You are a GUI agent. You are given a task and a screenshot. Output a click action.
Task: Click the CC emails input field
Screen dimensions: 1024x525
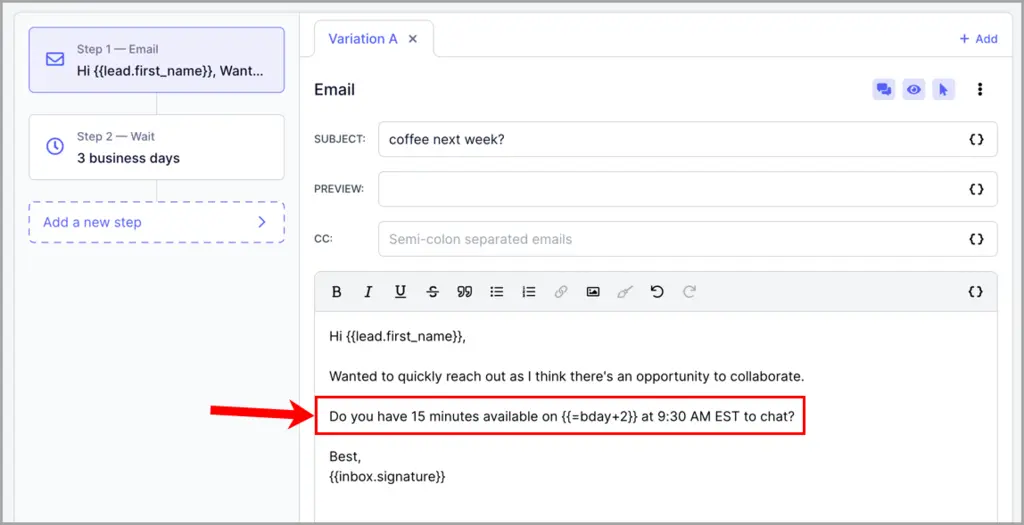(688, 239)
